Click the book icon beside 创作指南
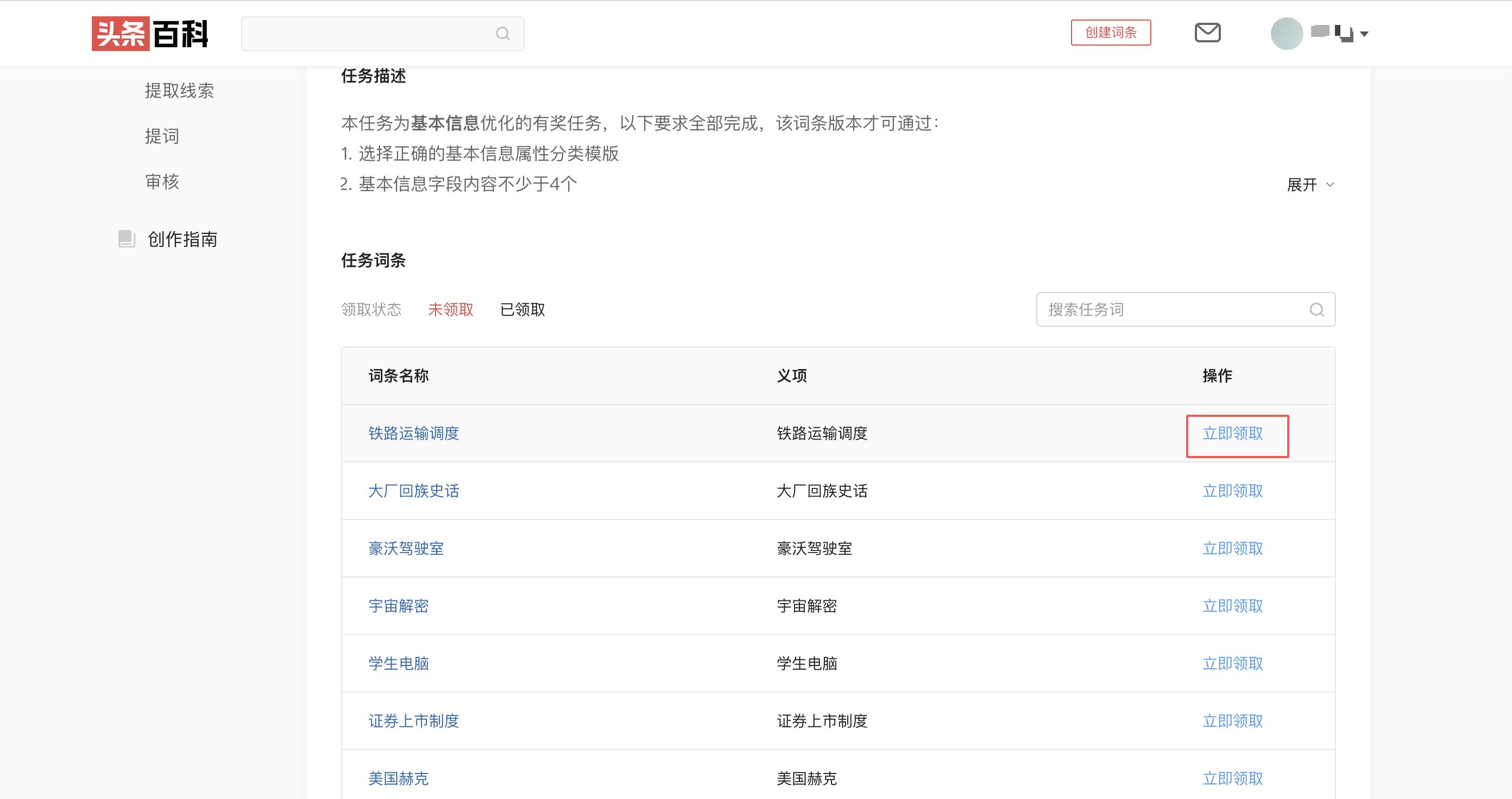This screenshot has width=1512, height=799. click(x=125, y=239)
